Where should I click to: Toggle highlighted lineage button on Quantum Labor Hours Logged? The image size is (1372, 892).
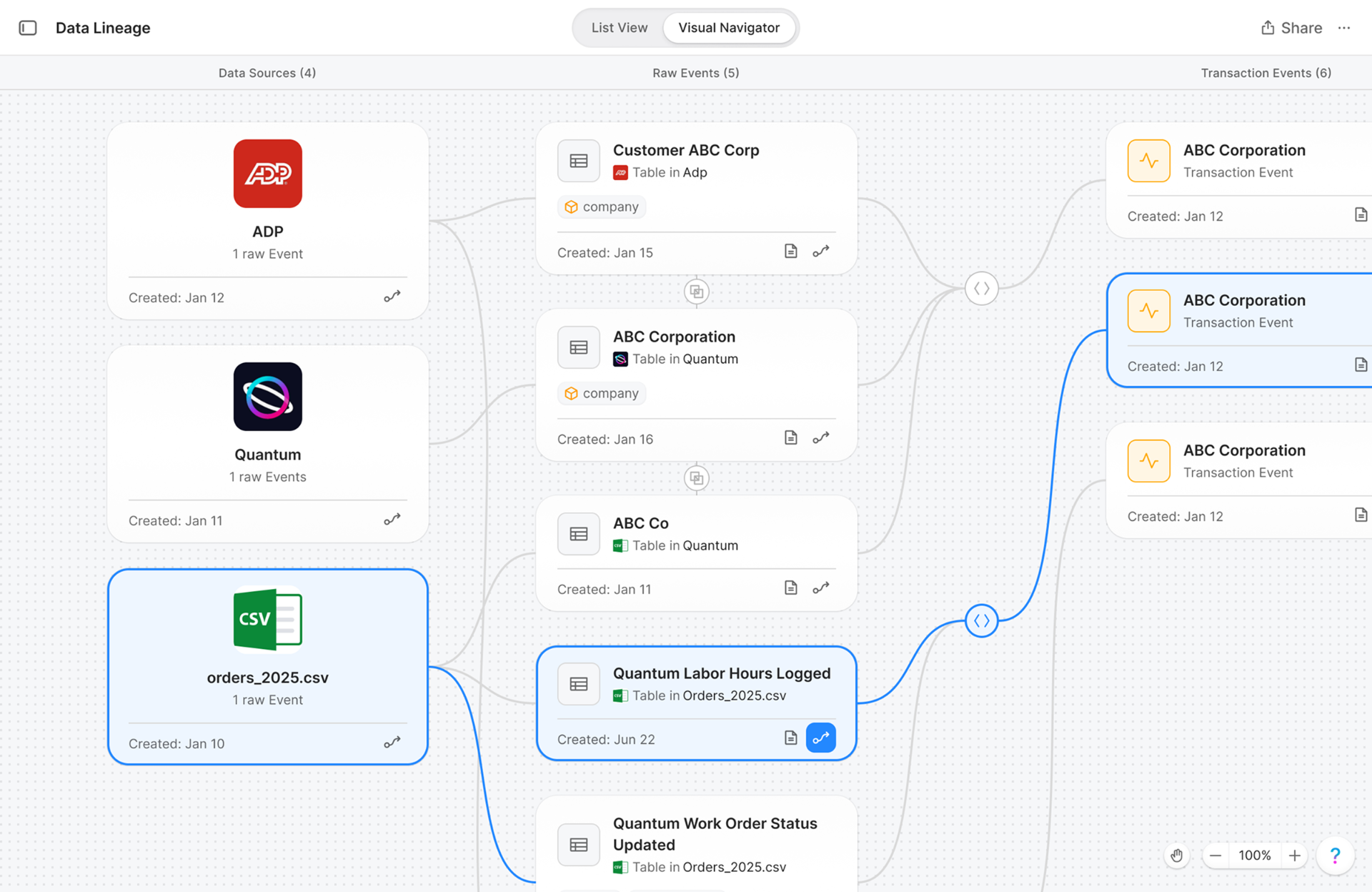pos(821,738)
